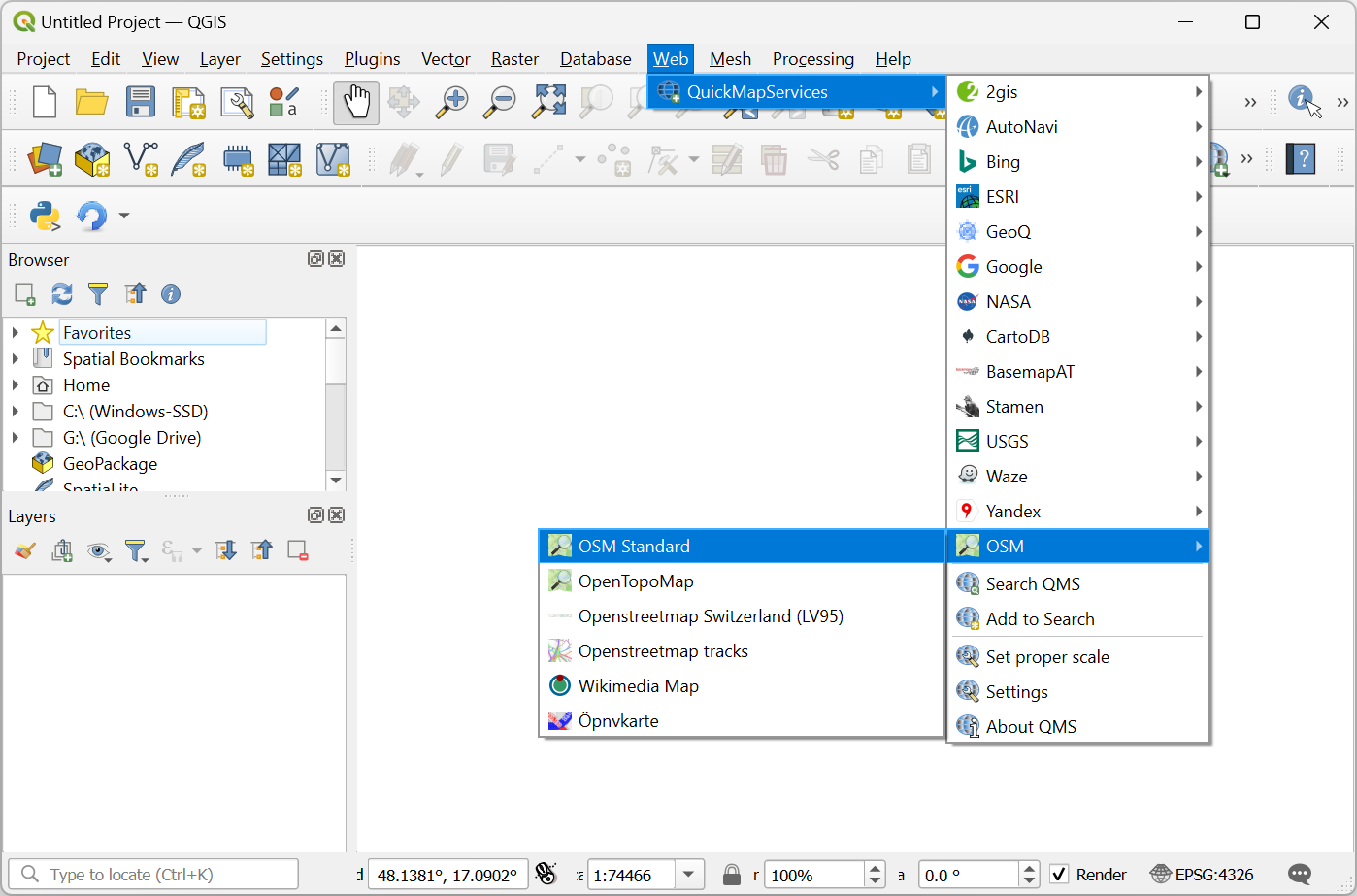Image resolution: width=1357 pixels, height=896 pixels.
Task: Open the Python Console icon
Action: click(45, 216)
